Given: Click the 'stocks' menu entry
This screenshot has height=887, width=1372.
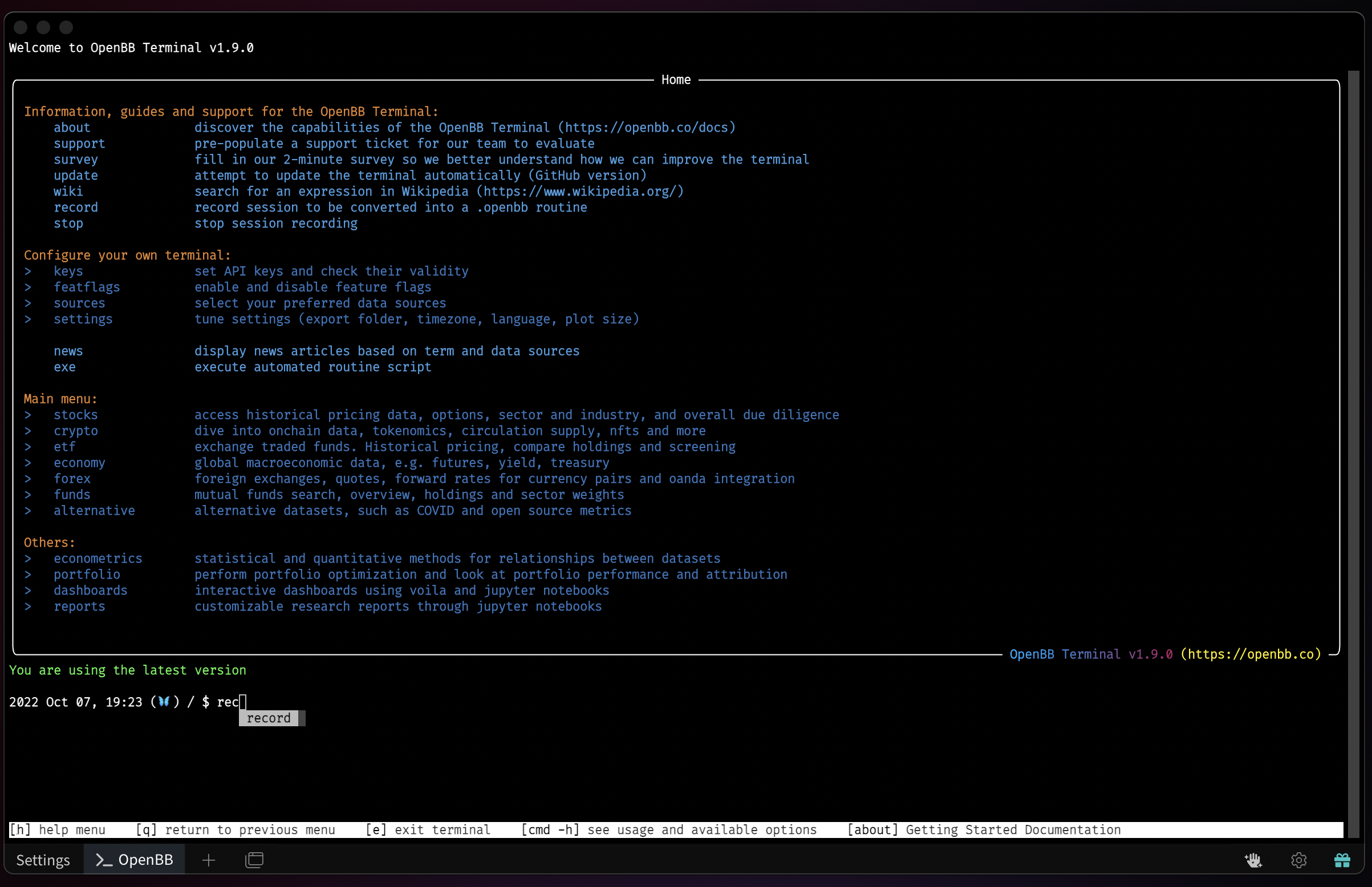Looking at the screenshot, I should click(76, 414).
